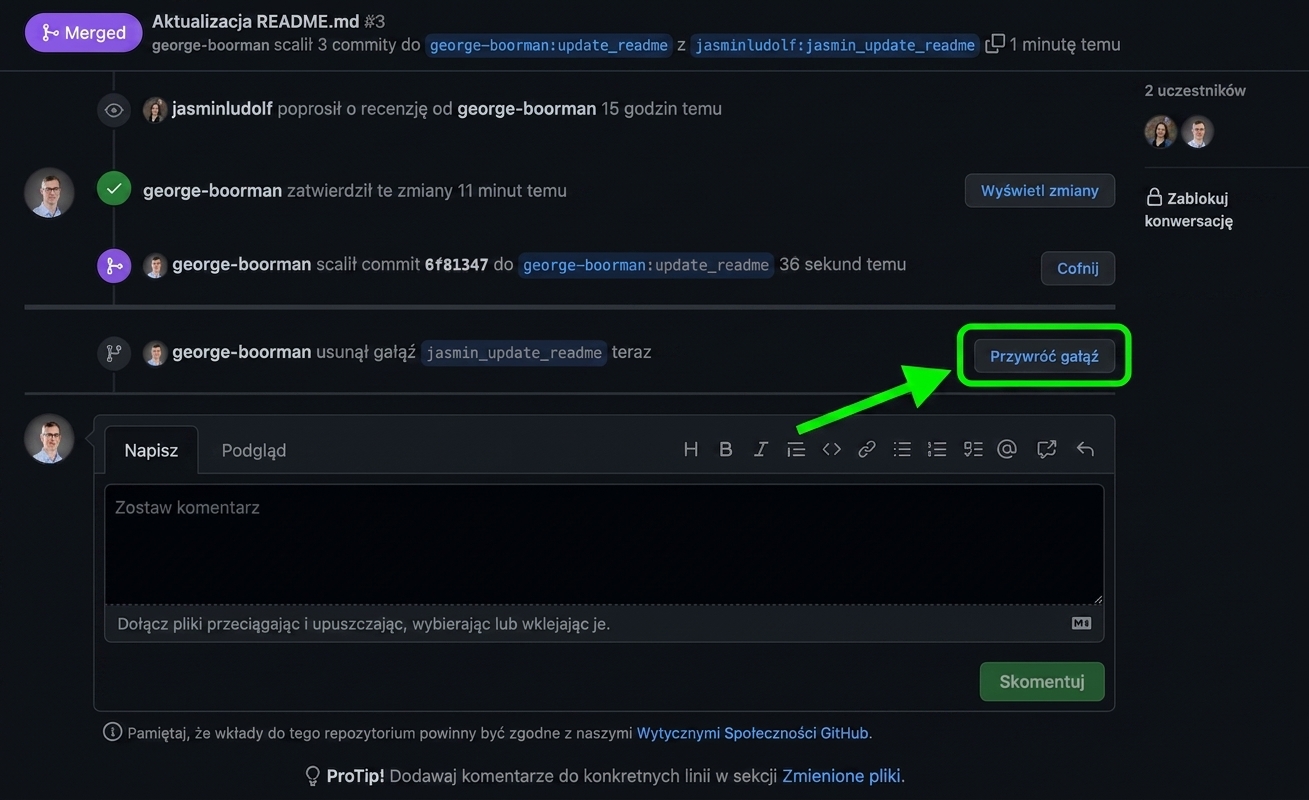Click the Przywróć gałąź button
The width and height of the screenshot is (1309, 800).
[1044, 356]
